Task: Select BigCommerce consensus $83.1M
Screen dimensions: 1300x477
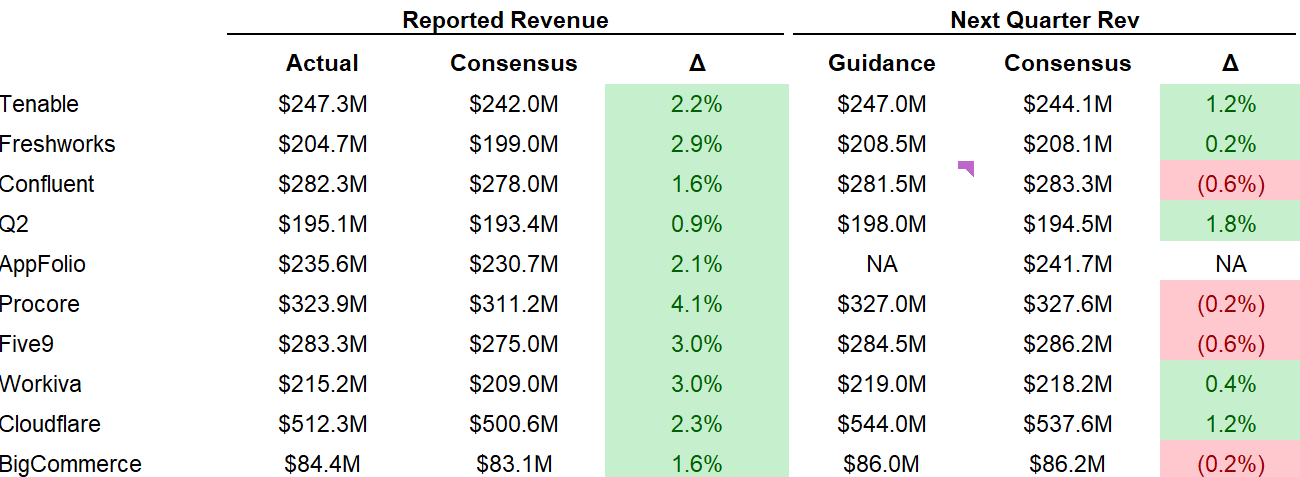Action: coord(514,464)
